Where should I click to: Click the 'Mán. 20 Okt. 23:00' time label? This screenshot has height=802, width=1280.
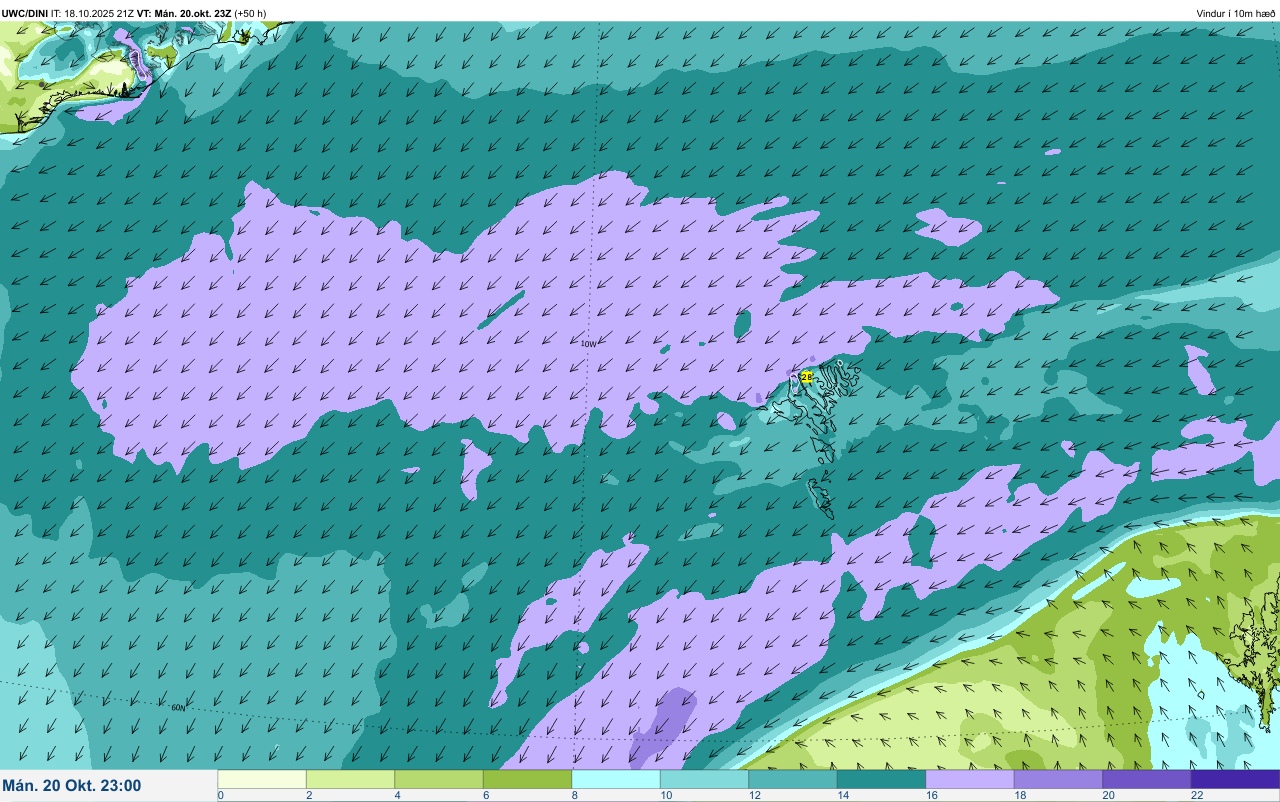pos(72,786)
